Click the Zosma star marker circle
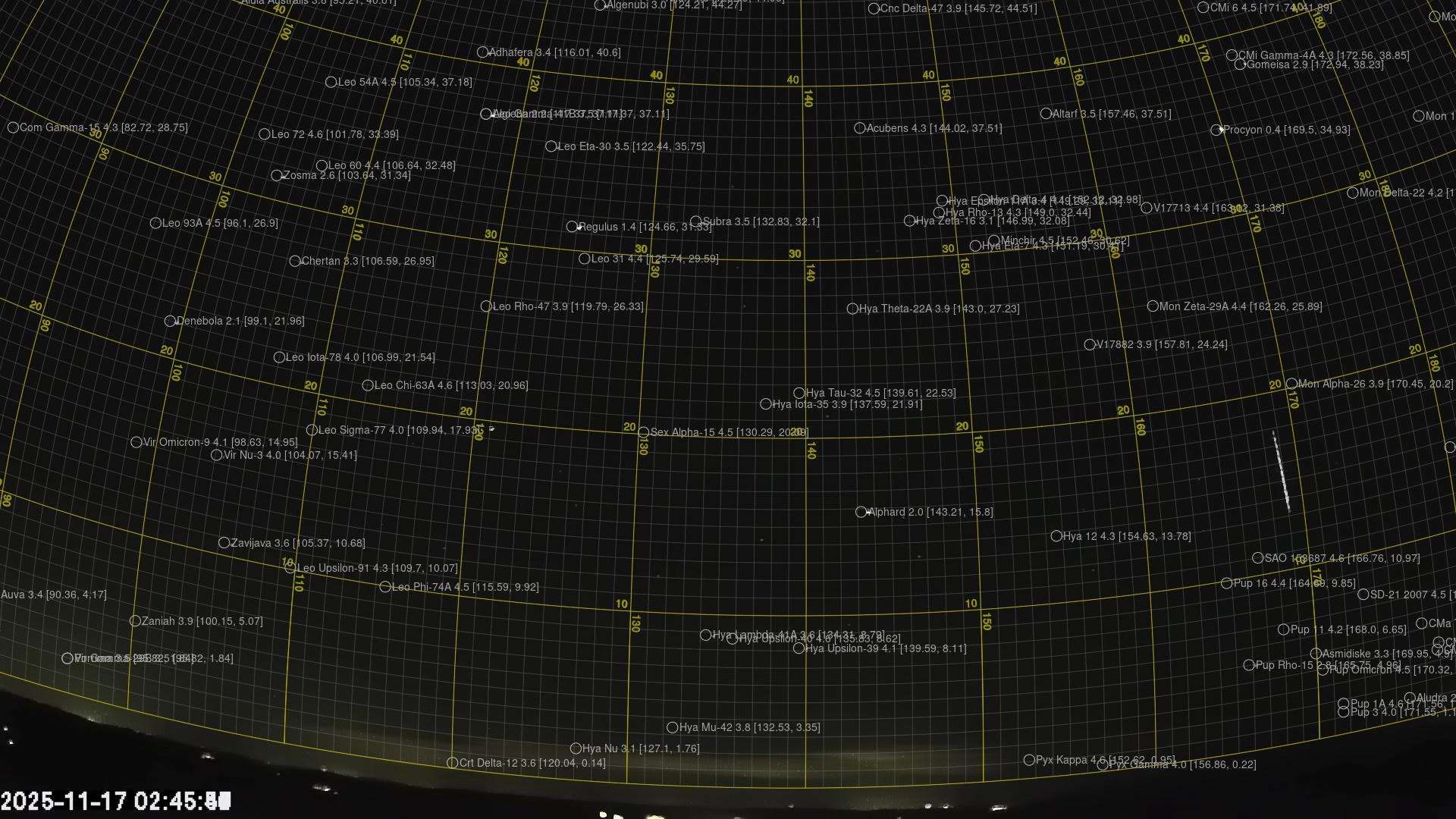The image size is (1456, 819). (x=277, y=176)
